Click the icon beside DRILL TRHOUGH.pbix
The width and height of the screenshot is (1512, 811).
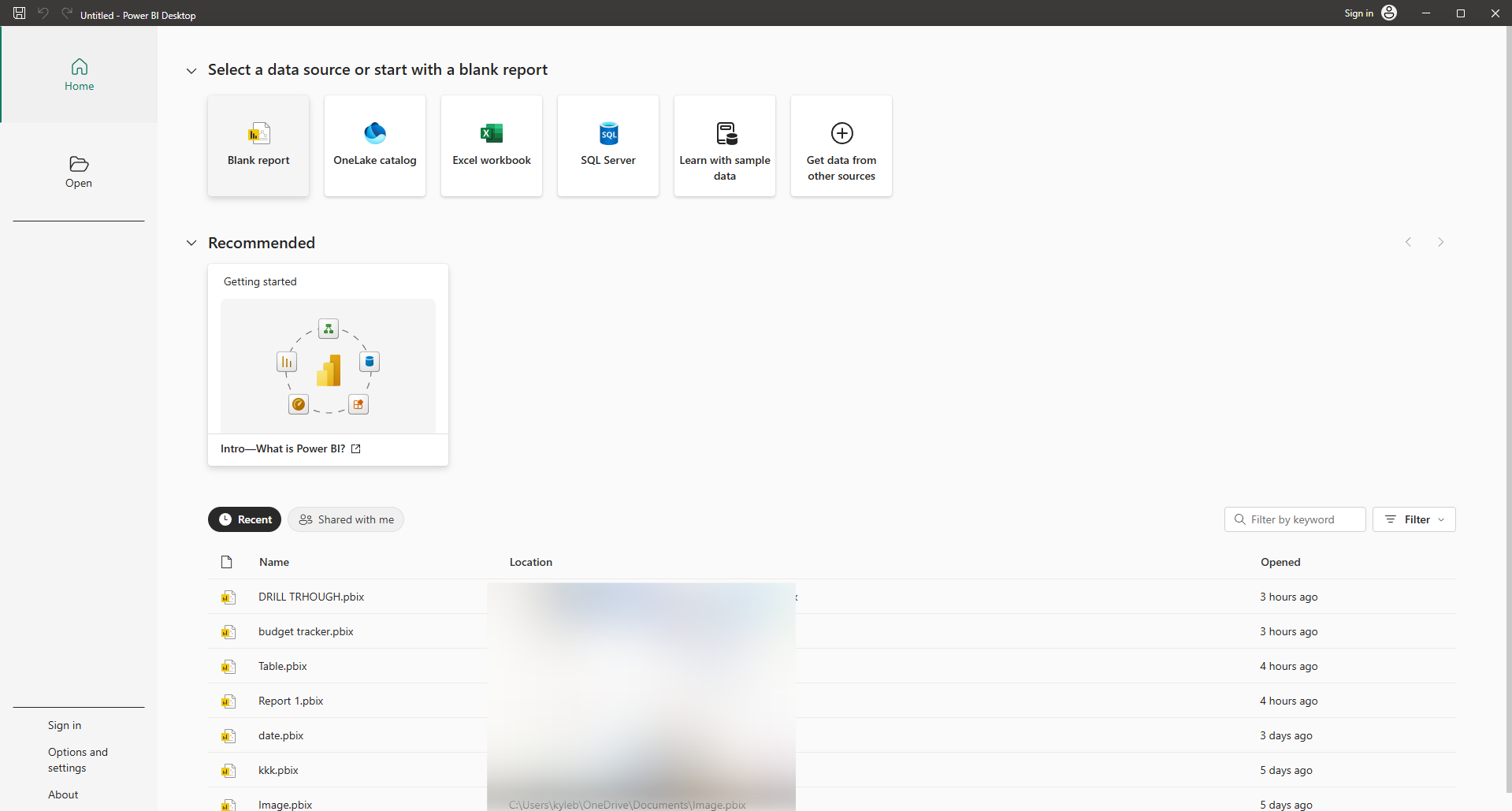pos(228,597)
